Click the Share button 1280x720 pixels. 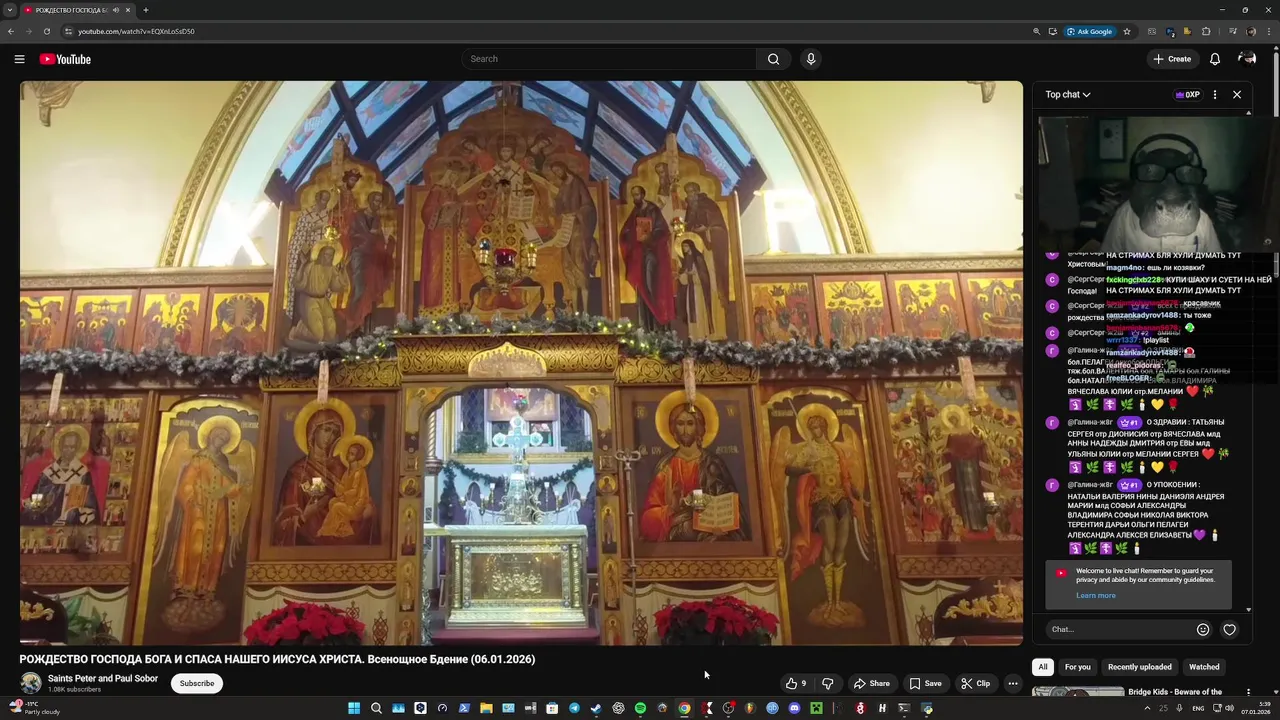pyautogui.click(x=871, y=684)
